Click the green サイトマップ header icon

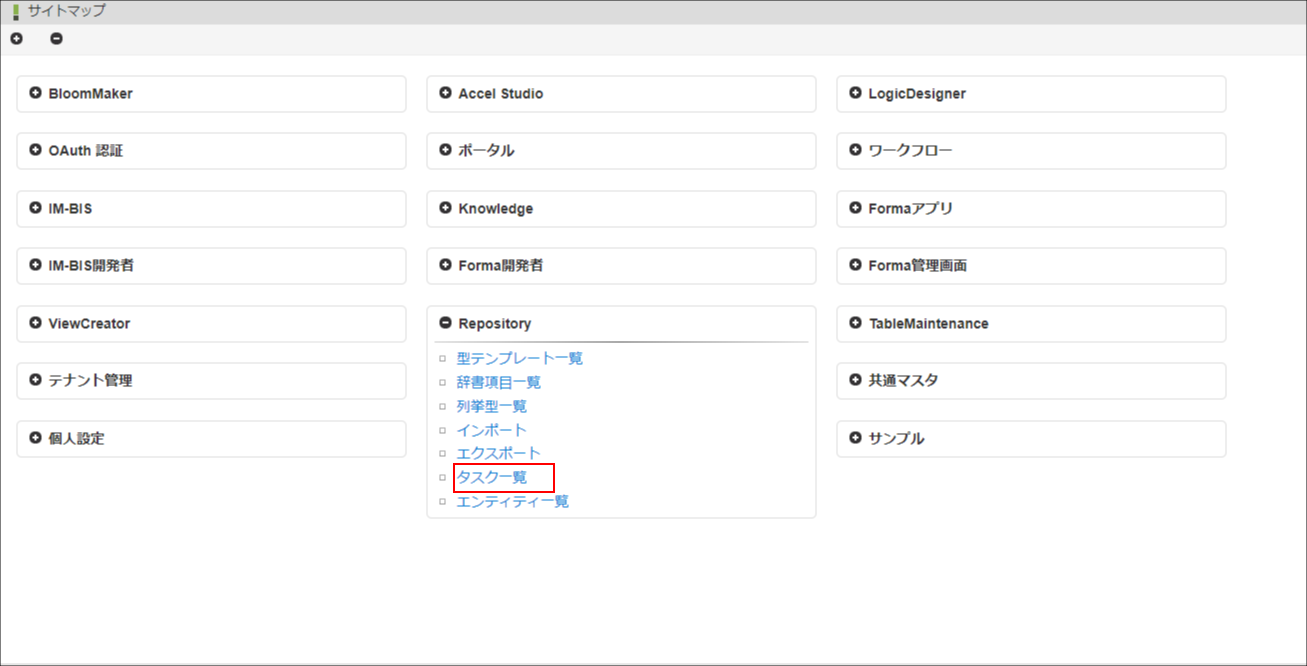point(16,10)
